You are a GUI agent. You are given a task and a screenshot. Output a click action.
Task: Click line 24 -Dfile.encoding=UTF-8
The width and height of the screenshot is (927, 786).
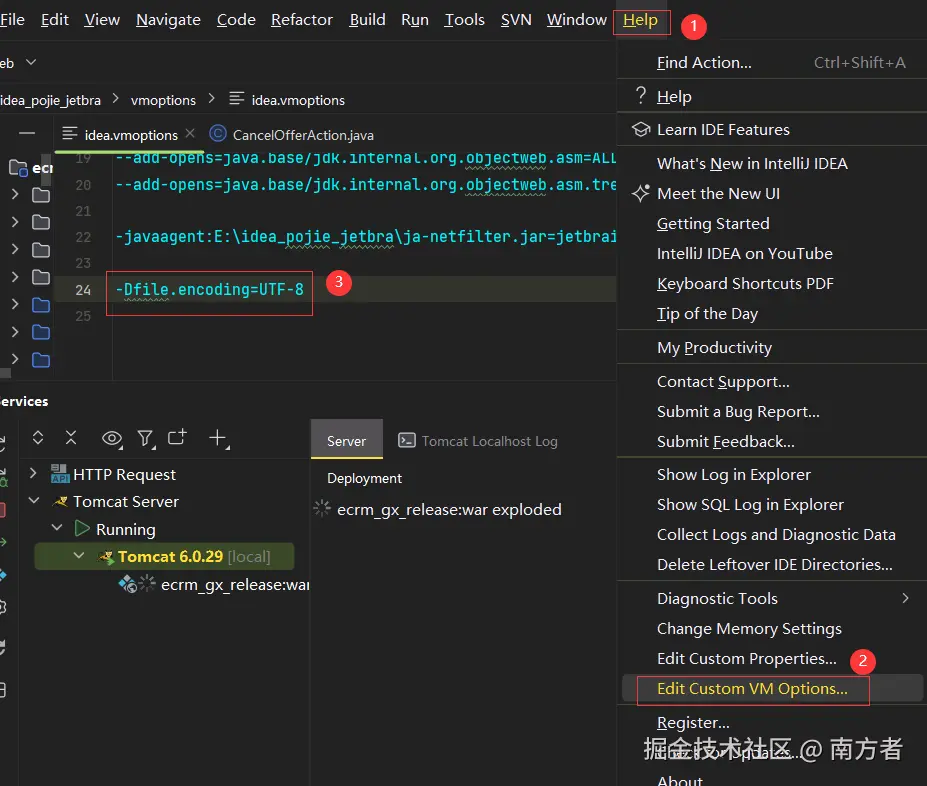pos(209,290)
